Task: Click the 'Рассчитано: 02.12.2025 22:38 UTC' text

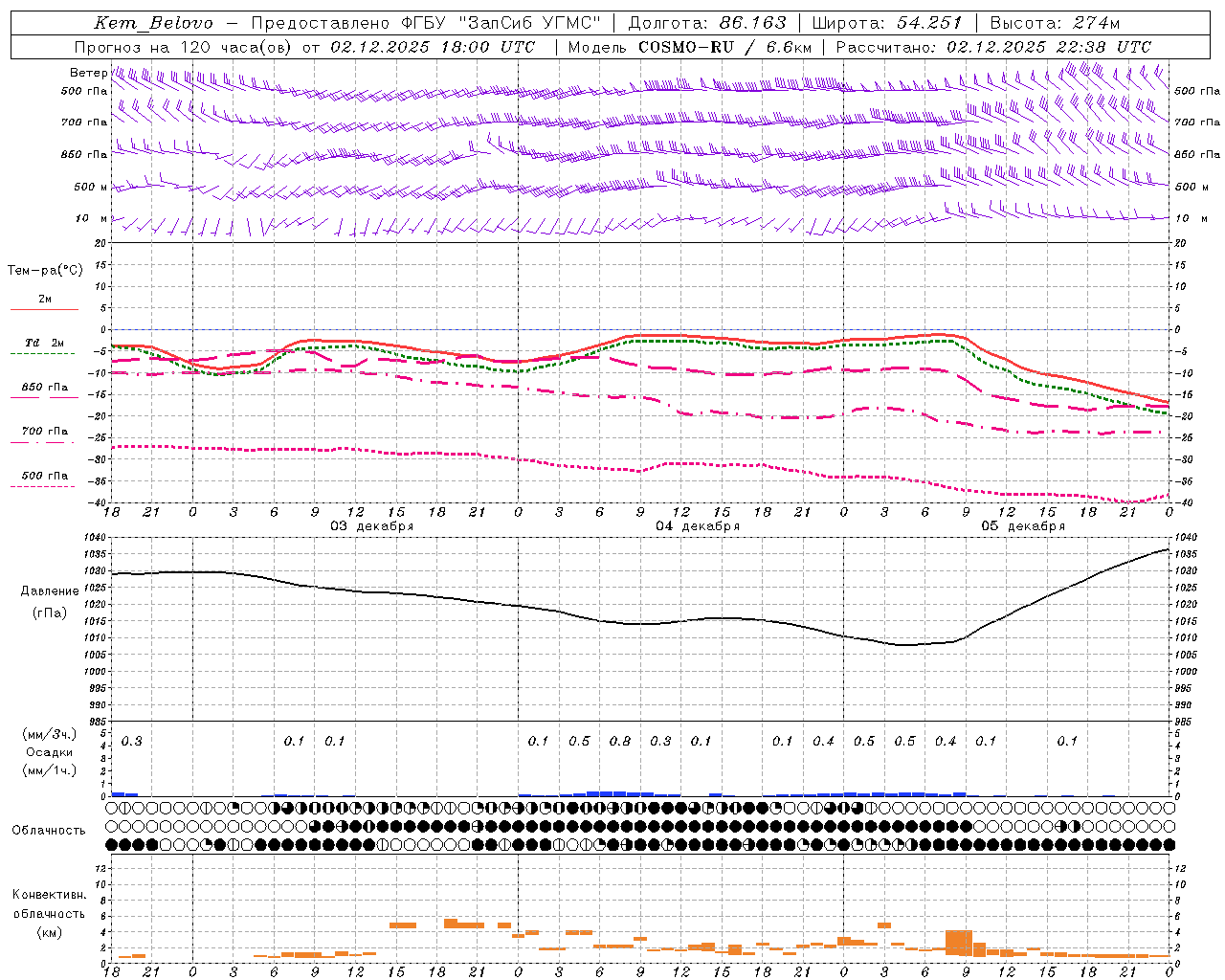Action: [993, 47]
